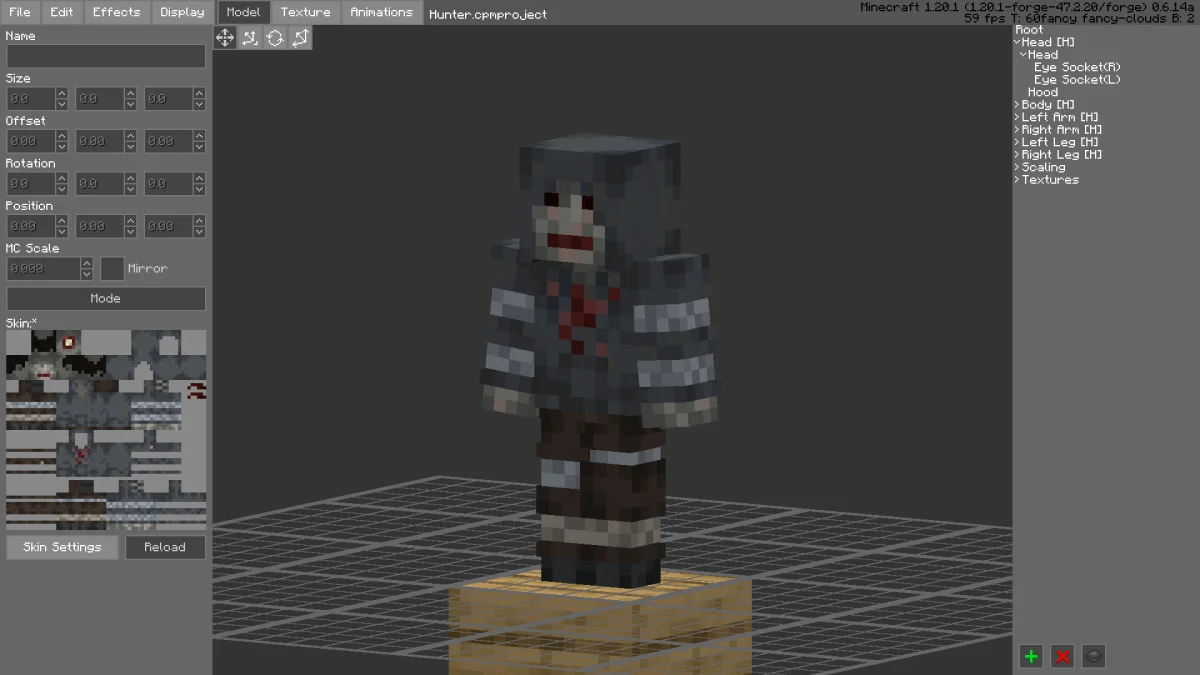The image size is (1200, 675).
Task: Select the fourth viewport tool with diagonal arrow
Action: point(300,38)
